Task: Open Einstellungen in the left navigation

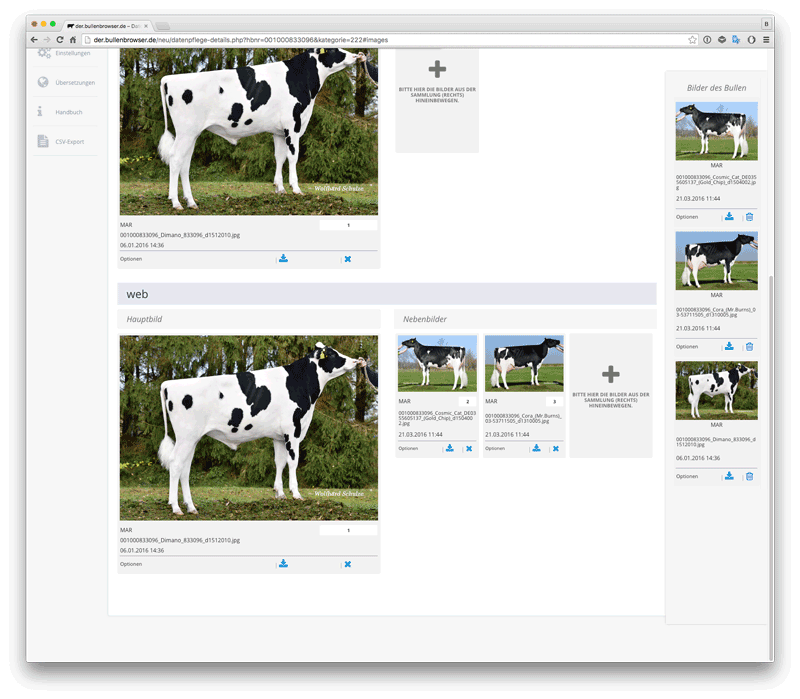Action: click(x=72, y=53)
